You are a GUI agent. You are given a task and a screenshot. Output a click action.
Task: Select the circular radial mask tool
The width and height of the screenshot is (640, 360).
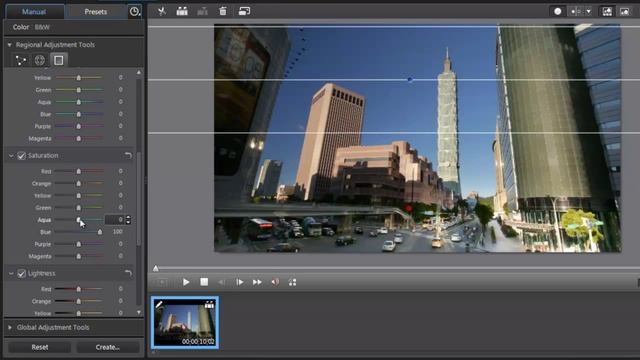point(40,60)
